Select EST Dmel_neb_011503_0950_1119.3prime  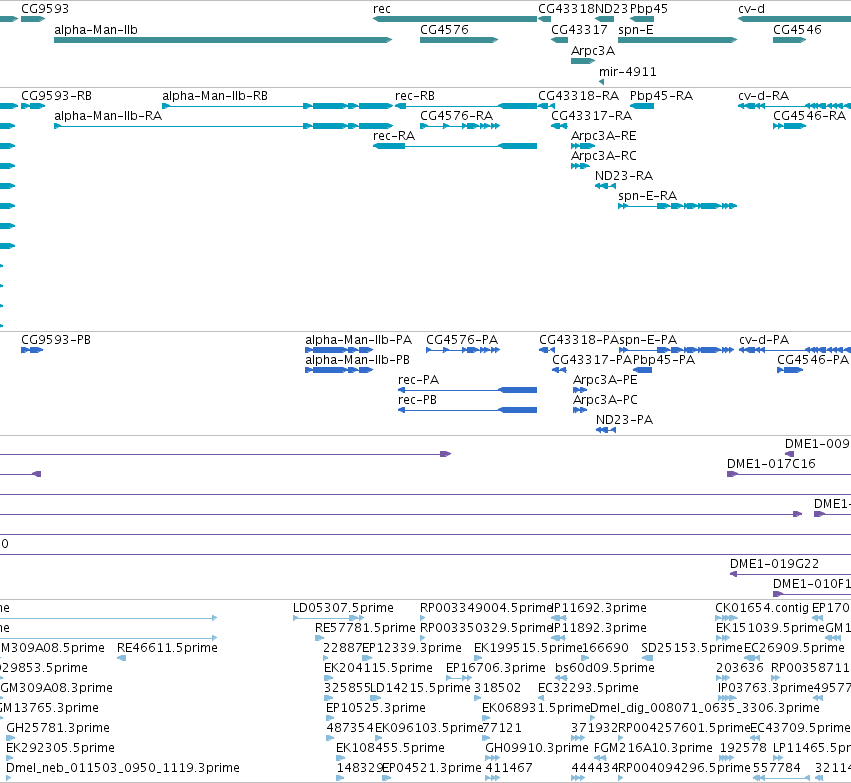pyautogui.click(x=123, y=768)
